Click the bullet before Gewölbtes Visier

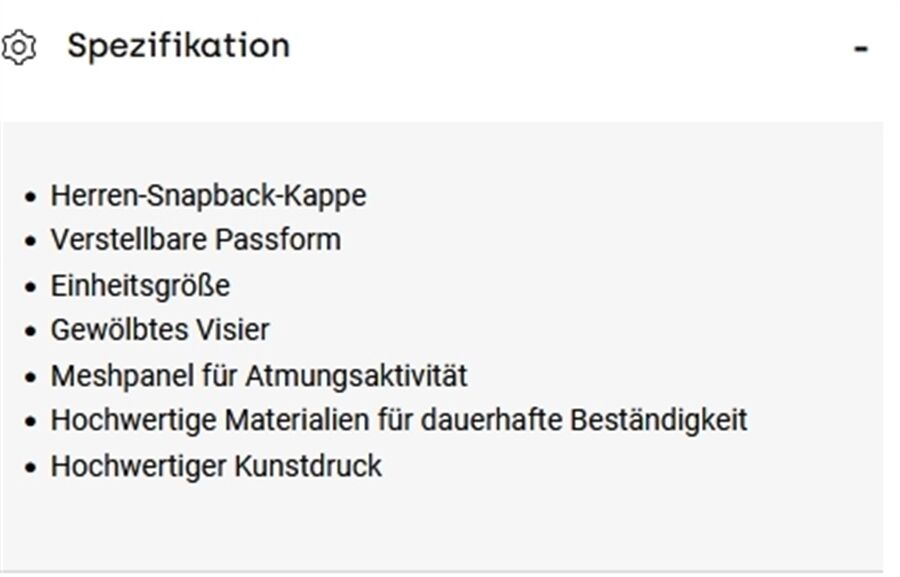[x=30, y=331]
